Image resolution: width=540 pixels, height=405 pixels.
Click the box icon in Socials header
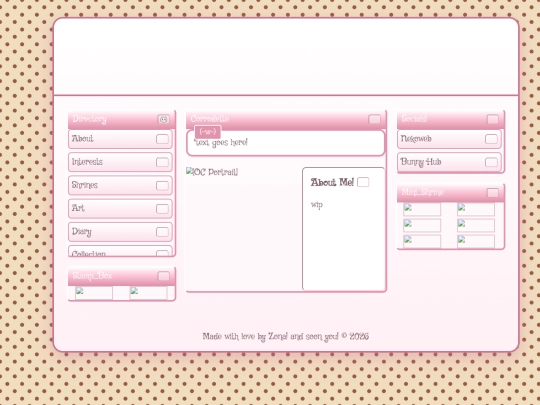click(x=492, y=119)
